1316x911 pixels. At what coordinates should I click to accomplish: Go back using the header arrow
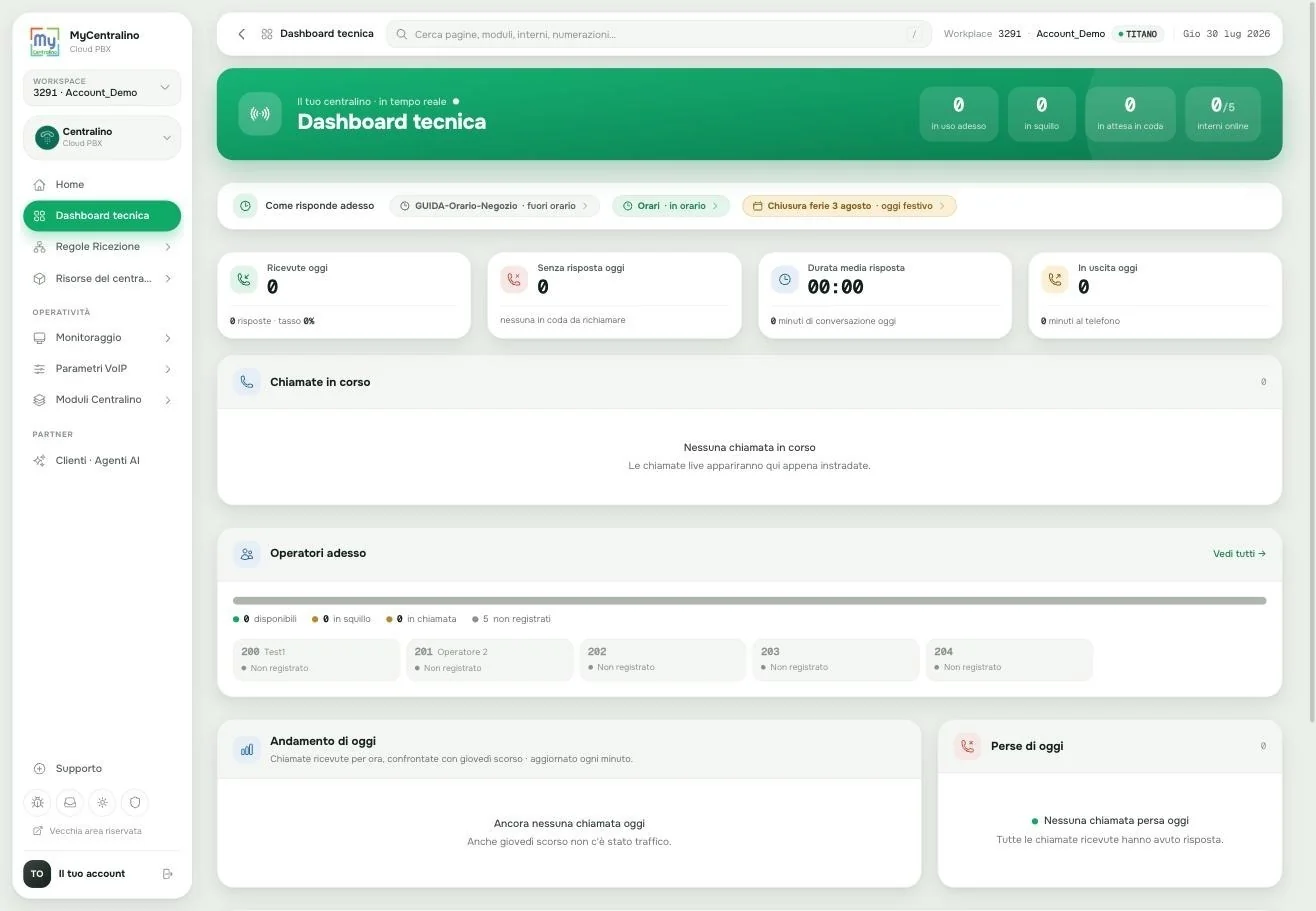click(241, 34)
